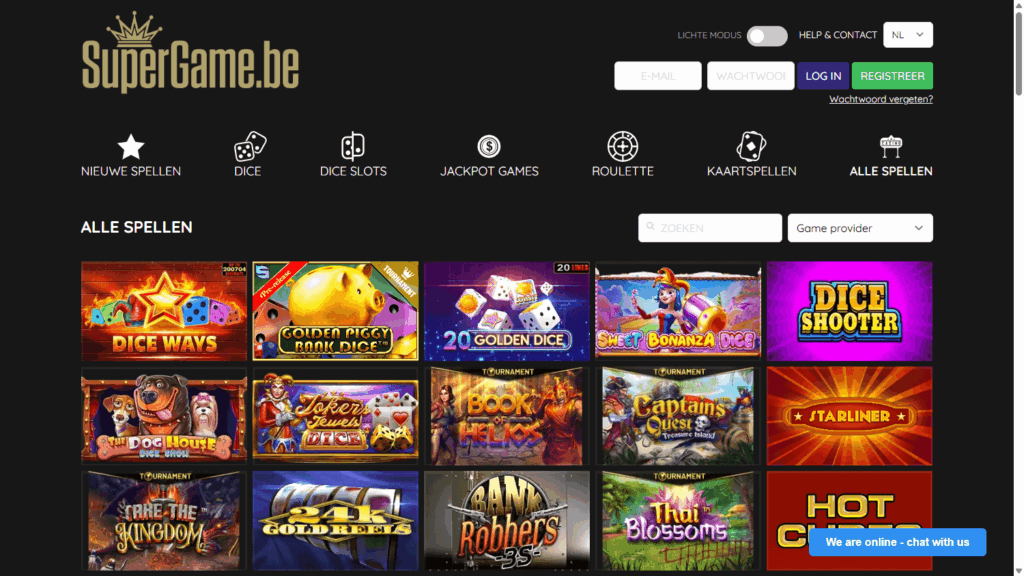Click the Log In button
Screen dimensions: 1024x576
coord(823,76)
